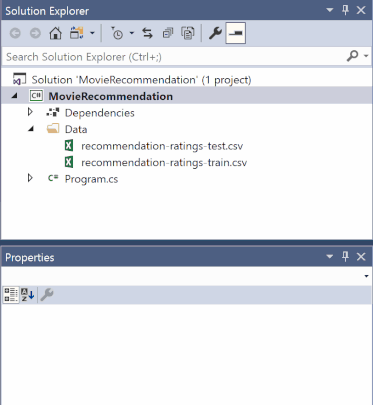Select the Solution 'MovieRecommendation' node
Image resolution: width=373 pixels, height=405 pixels.
[x=141, y=80]
